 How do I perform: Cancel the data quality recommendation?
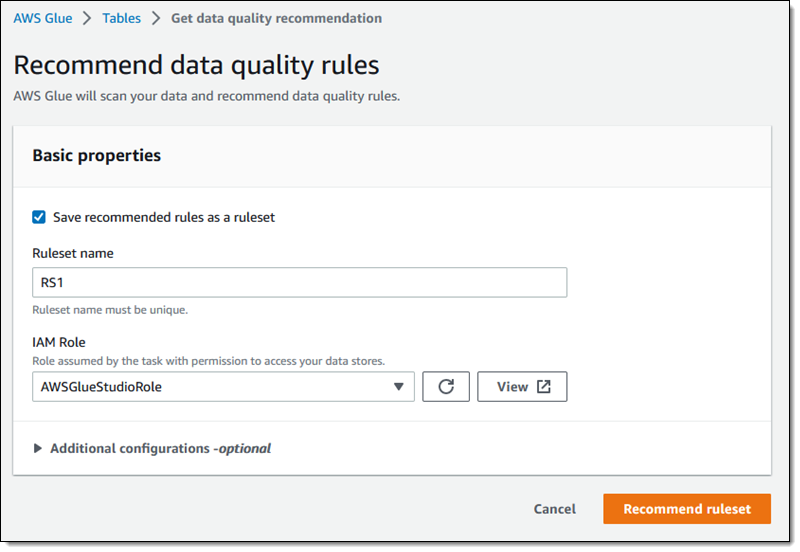coord(554,509)
